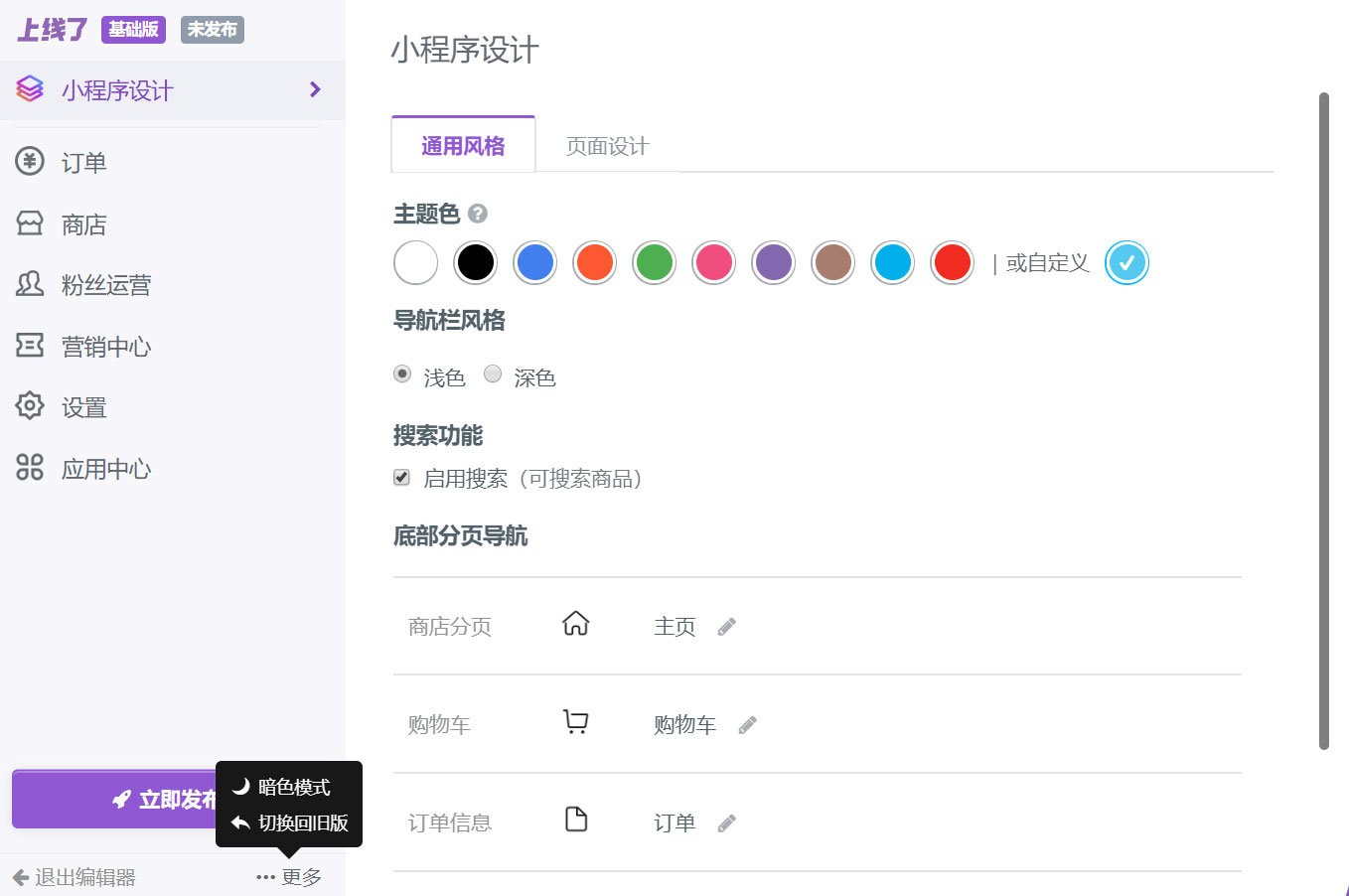Open the 更多 (More) menu
This screenshot has width=1349, height=896.
coord(287,876)
